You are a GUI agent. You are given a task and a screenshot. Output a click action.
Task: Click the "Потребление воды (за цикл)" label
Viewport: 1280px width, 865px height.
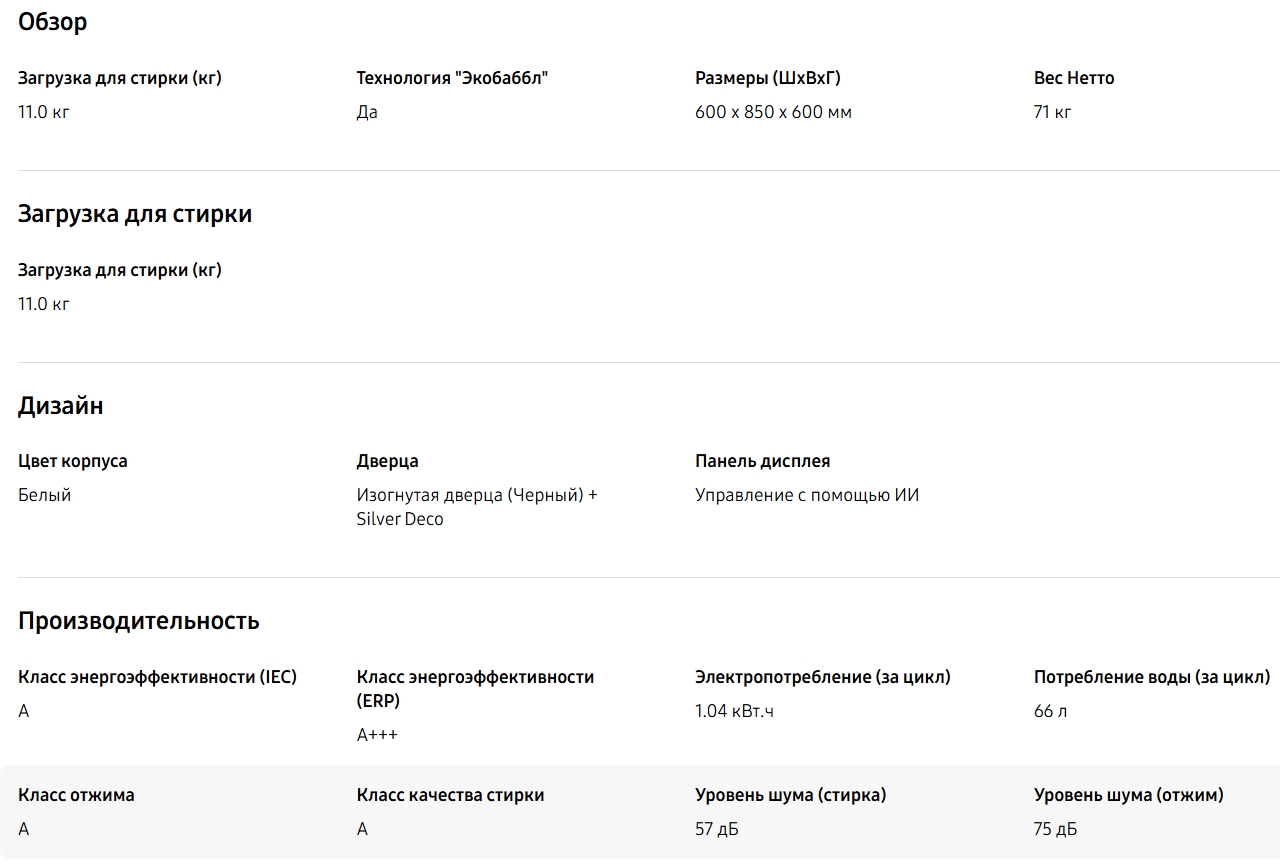click(1151, 677)
